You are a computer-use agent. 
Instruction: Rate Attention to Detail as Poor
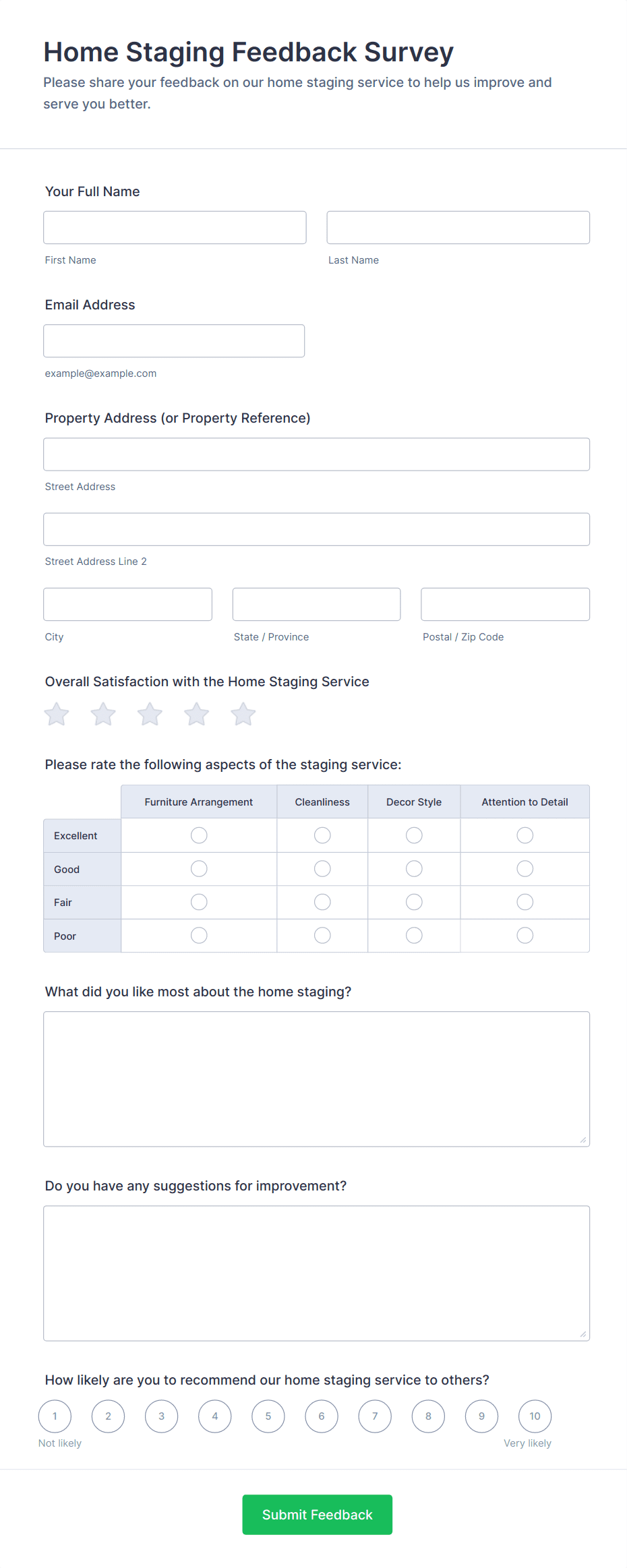coord(525,936)
